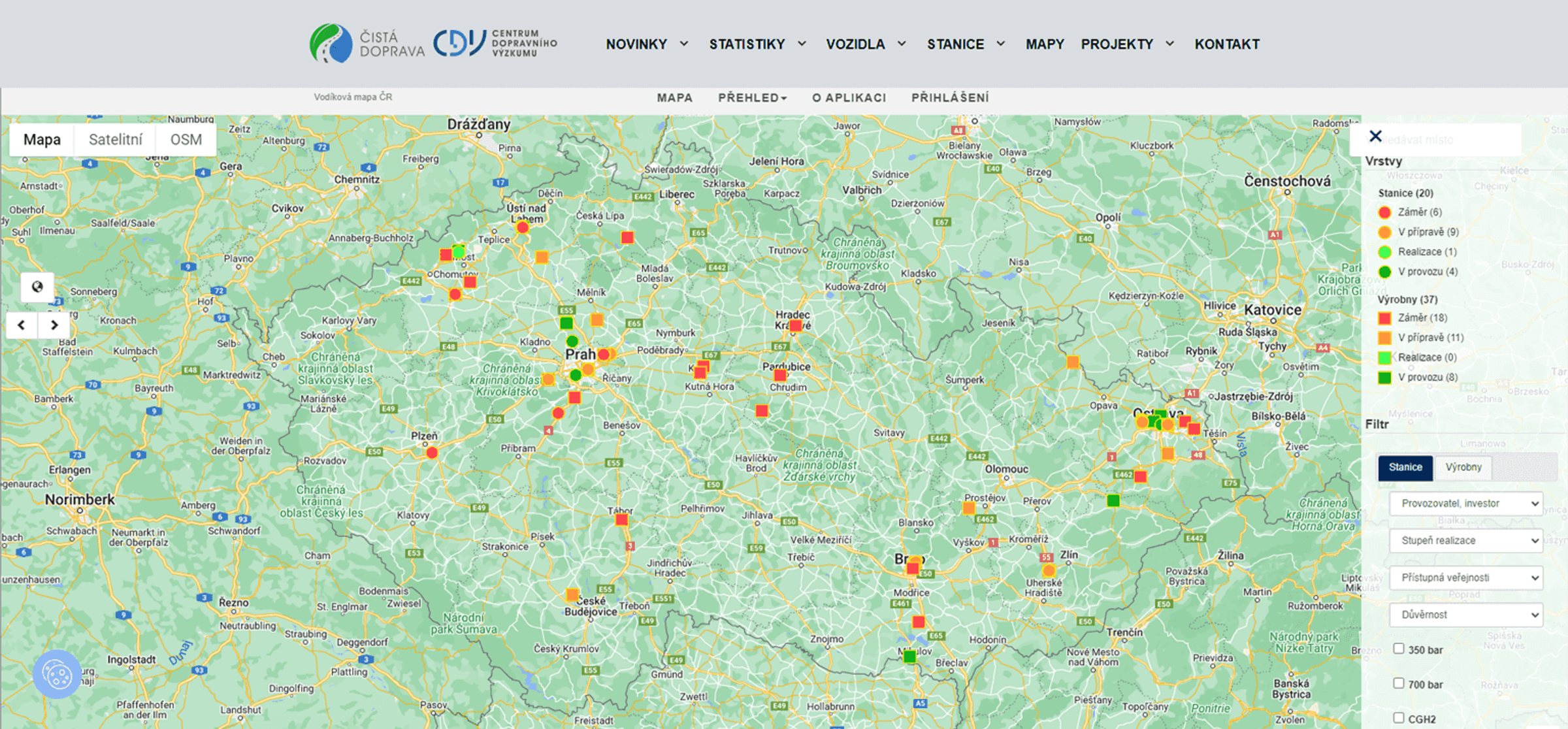
Task: Open the Provozovatel, investor dropdown
Action: coord(1466,504)
